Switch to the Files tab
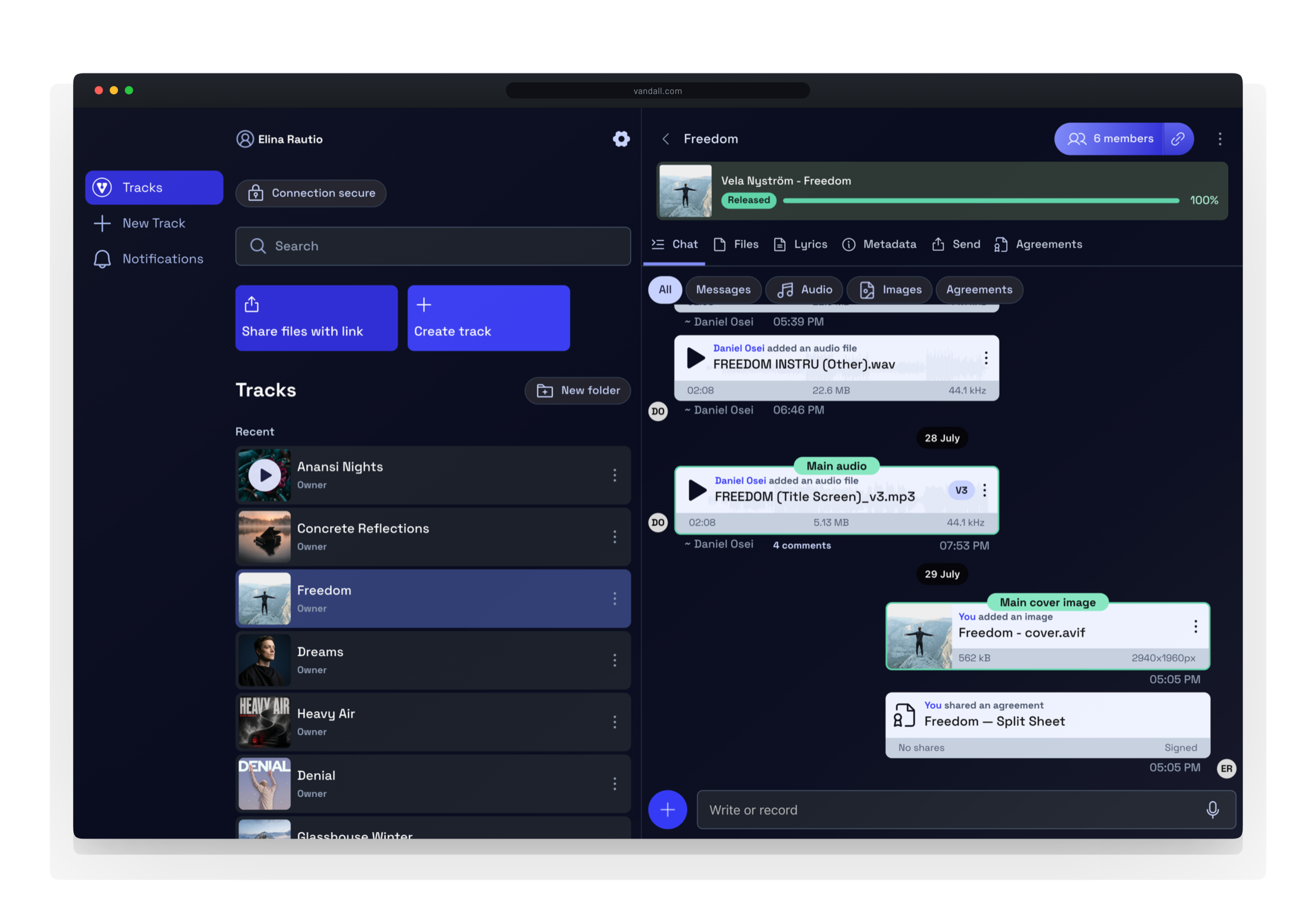The width and height of the screenshot is (1316, 912). click(736, 244)
